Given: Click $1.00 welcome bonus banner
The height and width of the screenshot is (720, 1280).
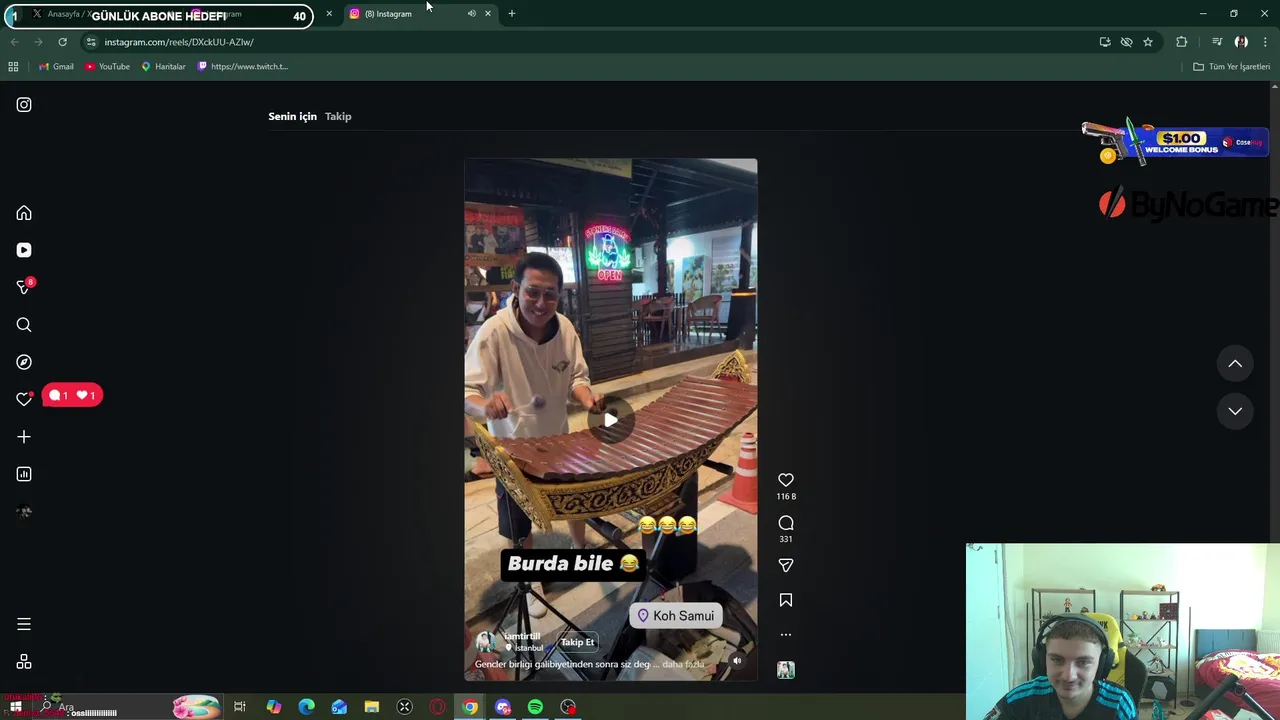Looking at the screenshot, I should click(x=1175, y=142).
